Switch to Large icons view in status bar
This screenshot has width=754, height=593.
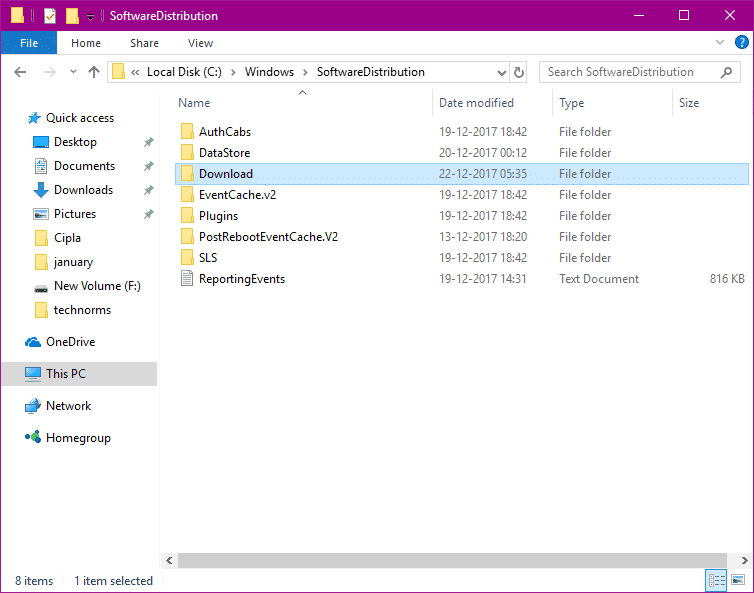pos(738,580)
